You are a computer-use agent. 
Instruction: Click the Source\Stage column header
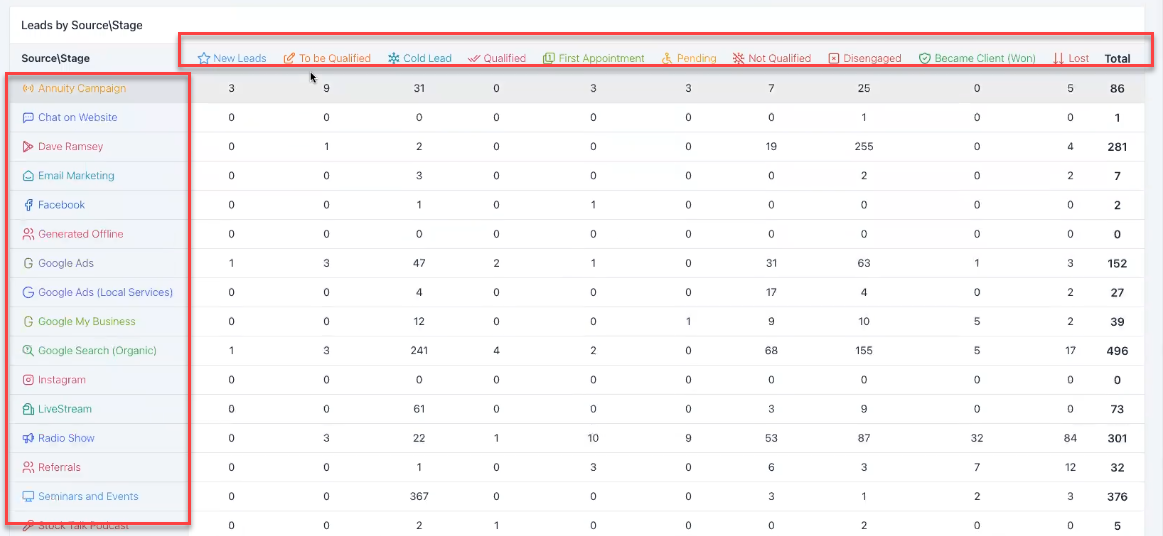56,58
